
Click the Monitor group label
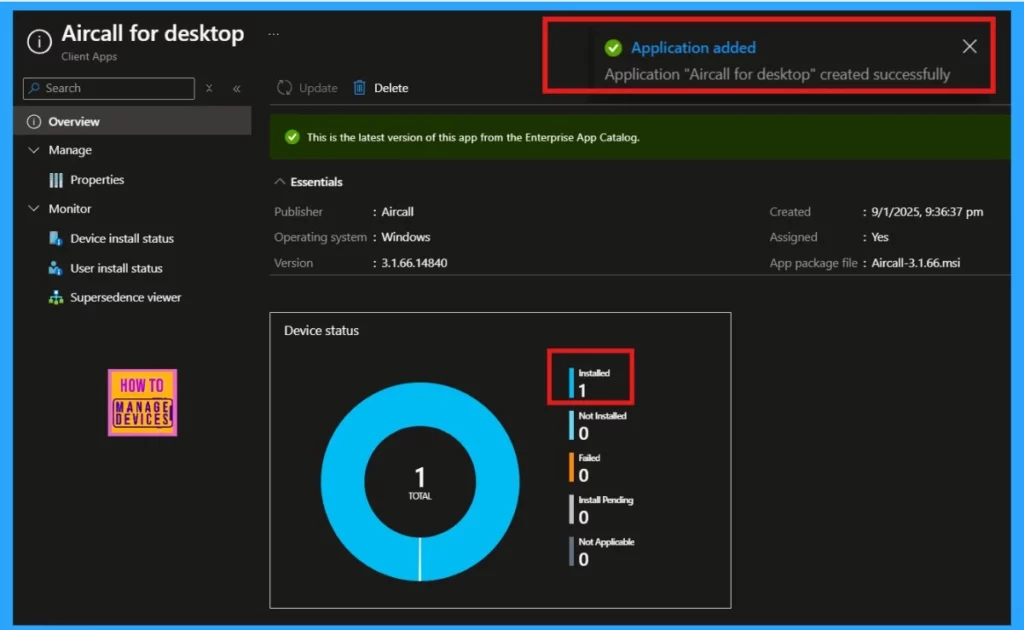coord(70,209)
